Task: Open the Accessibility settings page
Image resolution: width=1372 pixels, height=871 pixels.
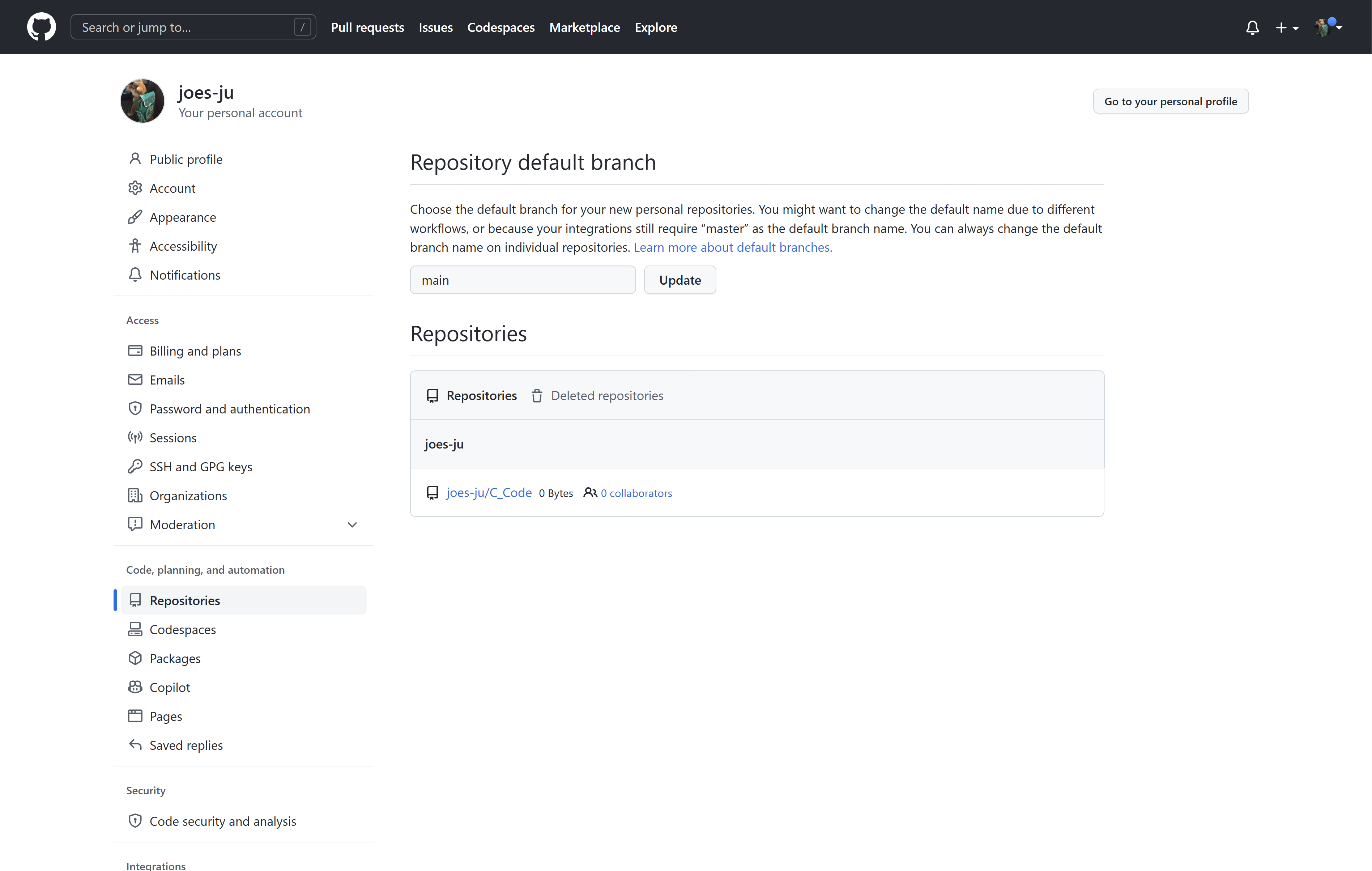Action: click(244, 246)
